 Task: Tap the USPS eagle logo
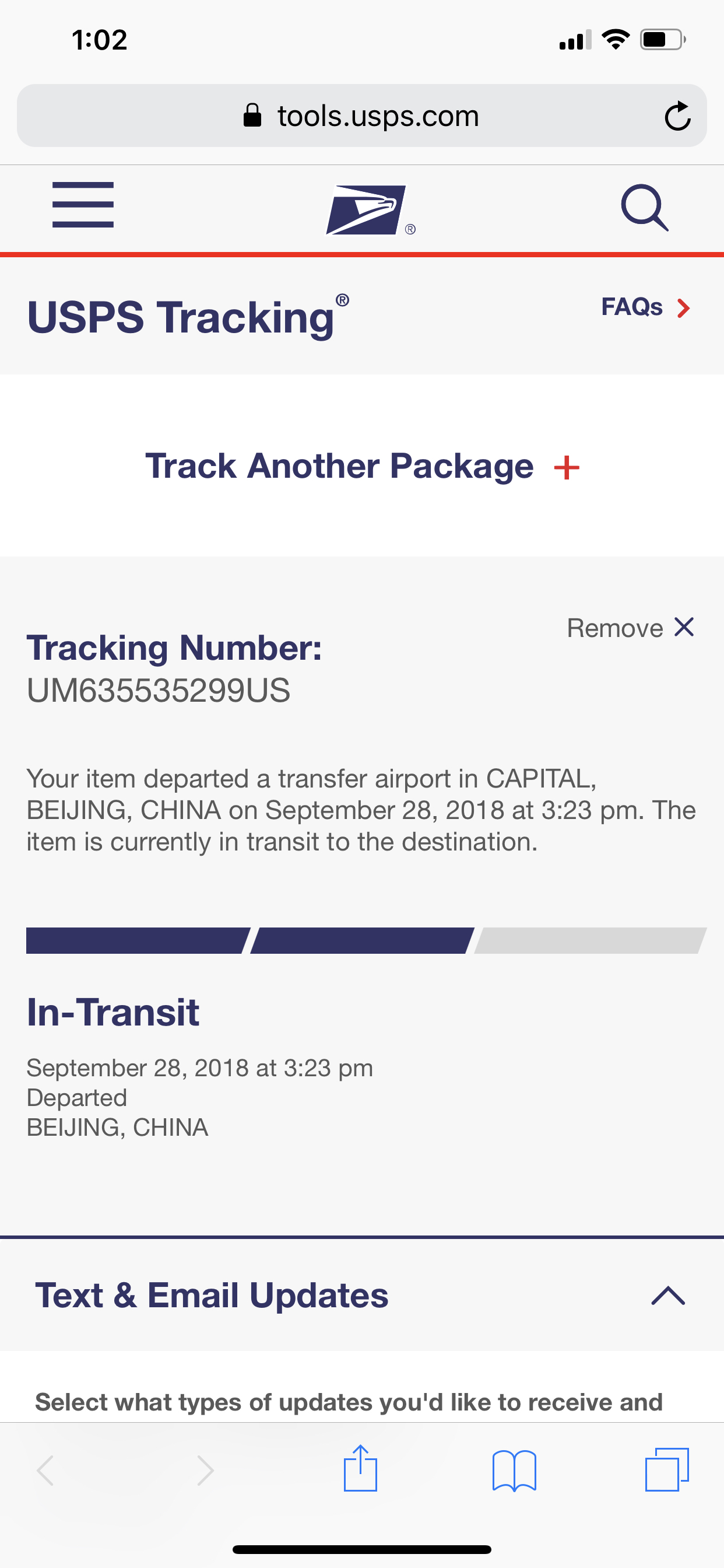pos(370,210)
